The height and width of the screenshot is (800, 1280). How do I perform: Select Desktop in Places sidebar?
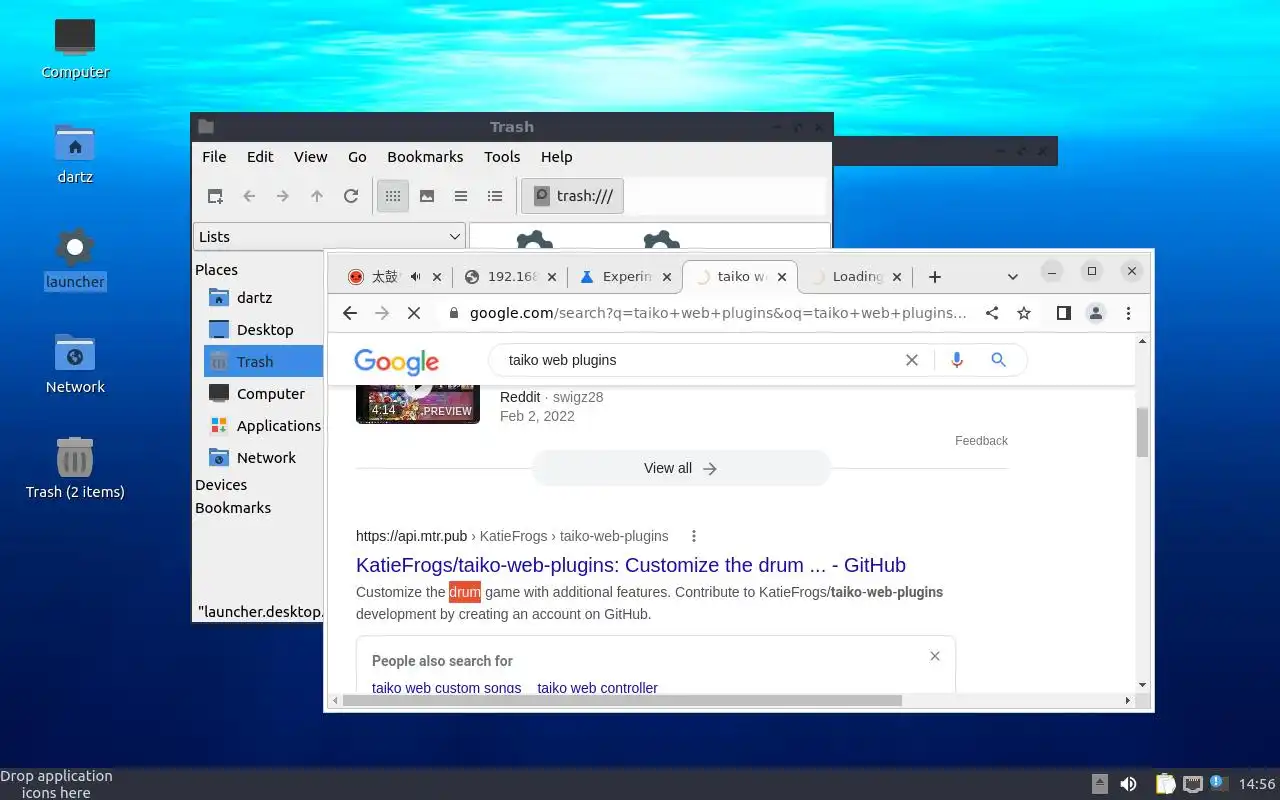(x=263, y=329)
